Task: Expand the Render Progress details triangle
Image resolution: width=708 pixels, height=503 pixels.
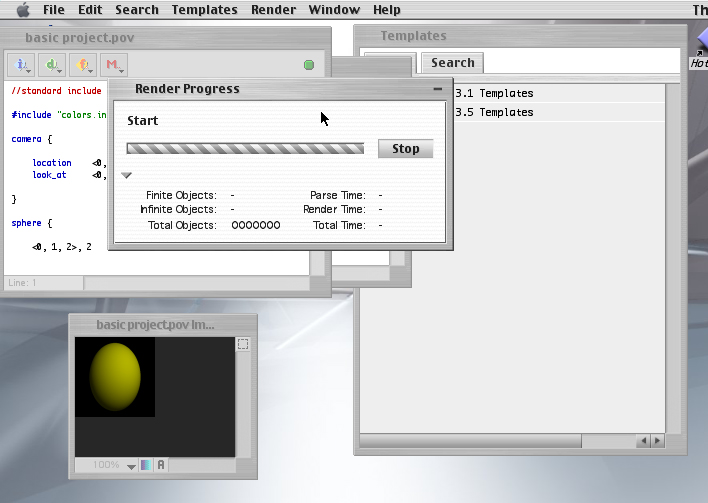Action: (127, 175)
